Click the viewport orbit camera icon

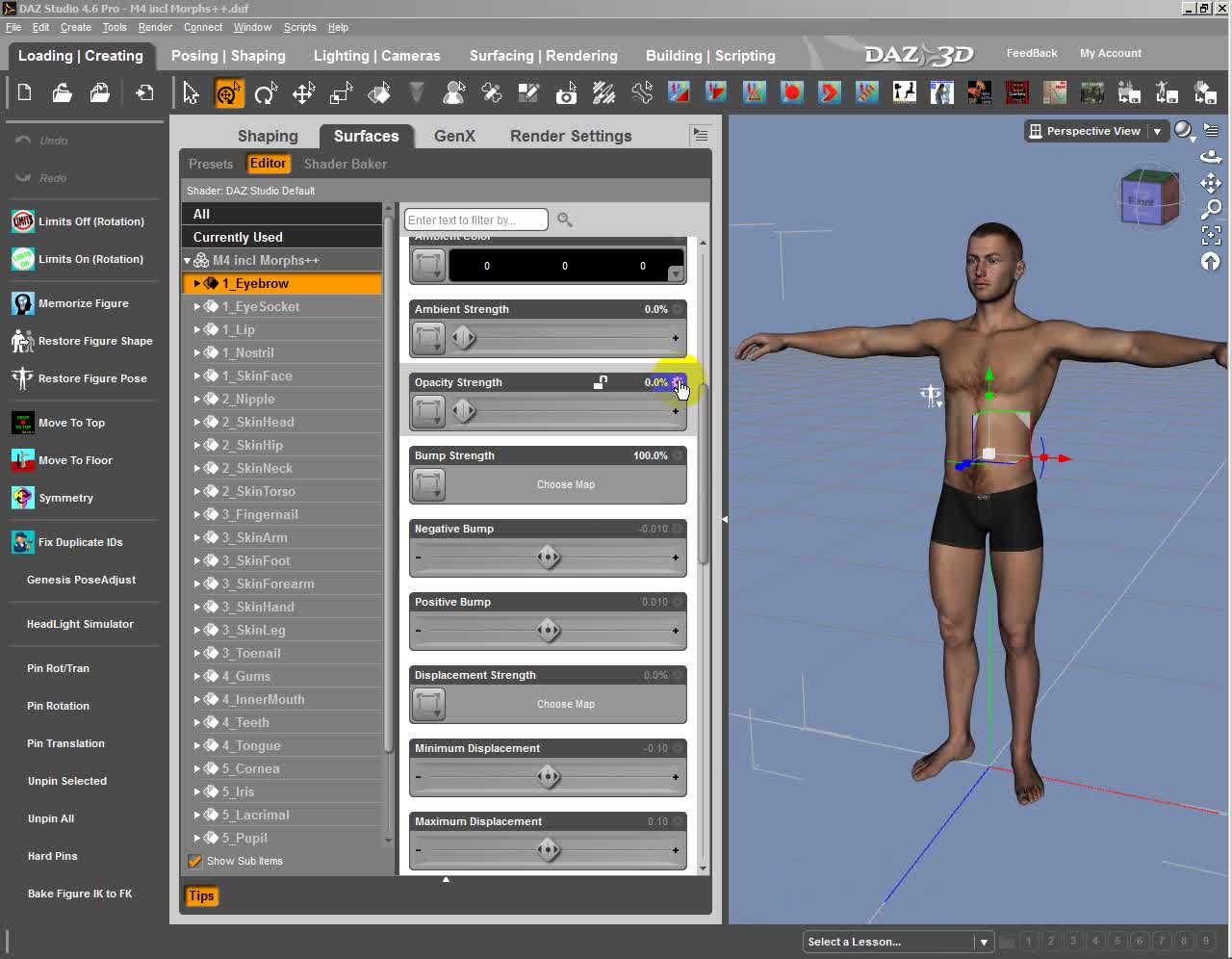pos(1211,157)
